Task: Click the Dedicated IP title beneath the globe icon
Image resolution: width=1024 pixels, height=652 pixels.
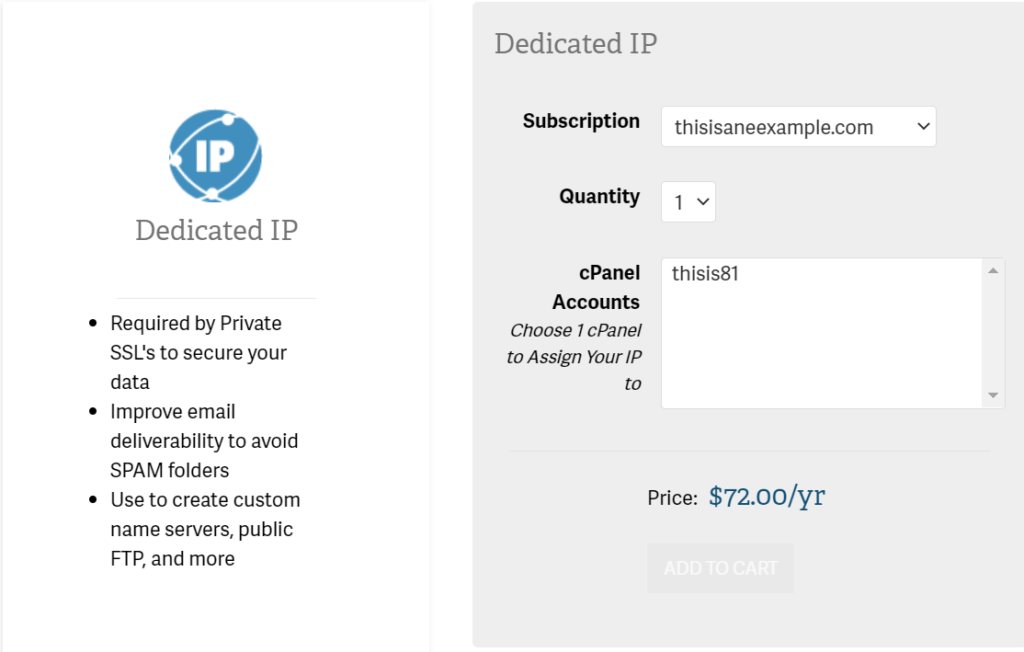Action: click(216, 230)
